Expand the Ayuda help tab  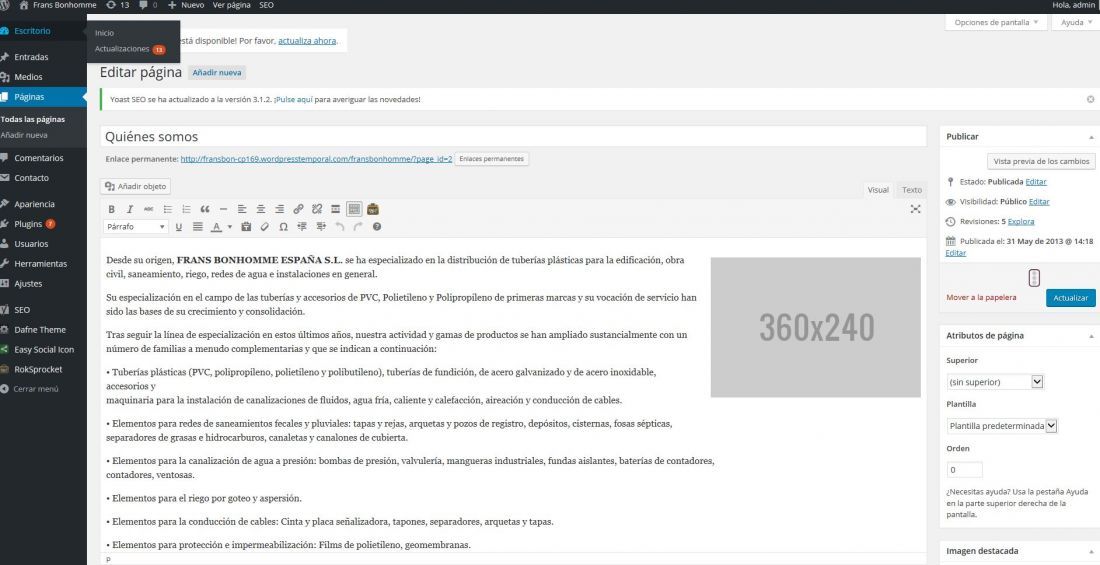click(1076, 22)
